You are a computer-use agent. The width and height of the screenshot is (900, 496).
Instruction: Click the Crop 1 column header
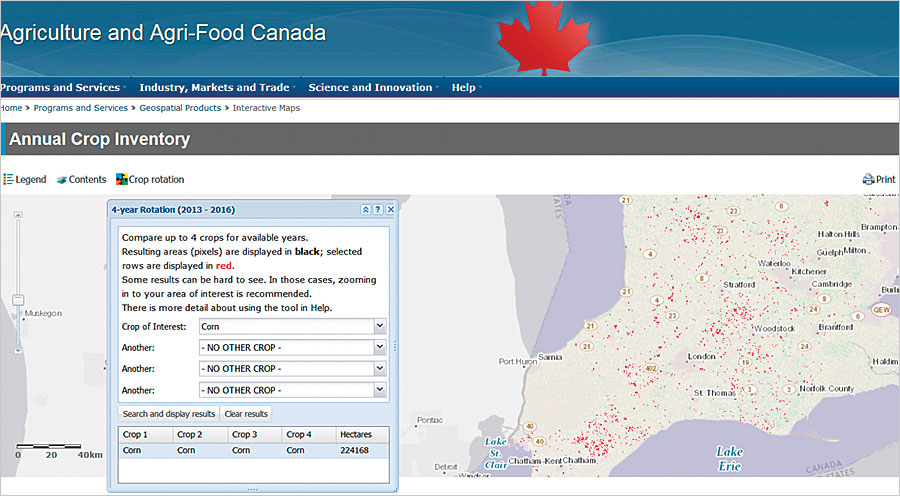click(x=146, y=435)
